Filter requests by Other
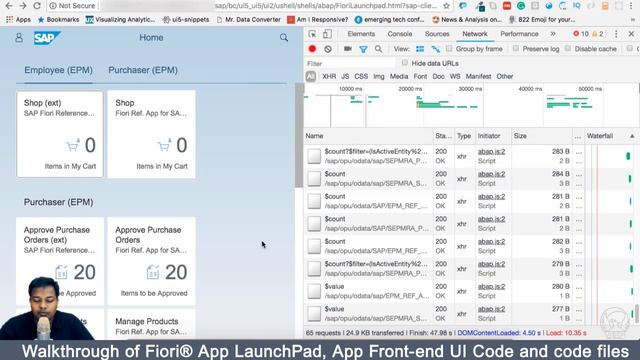 (x=505, y=76)
